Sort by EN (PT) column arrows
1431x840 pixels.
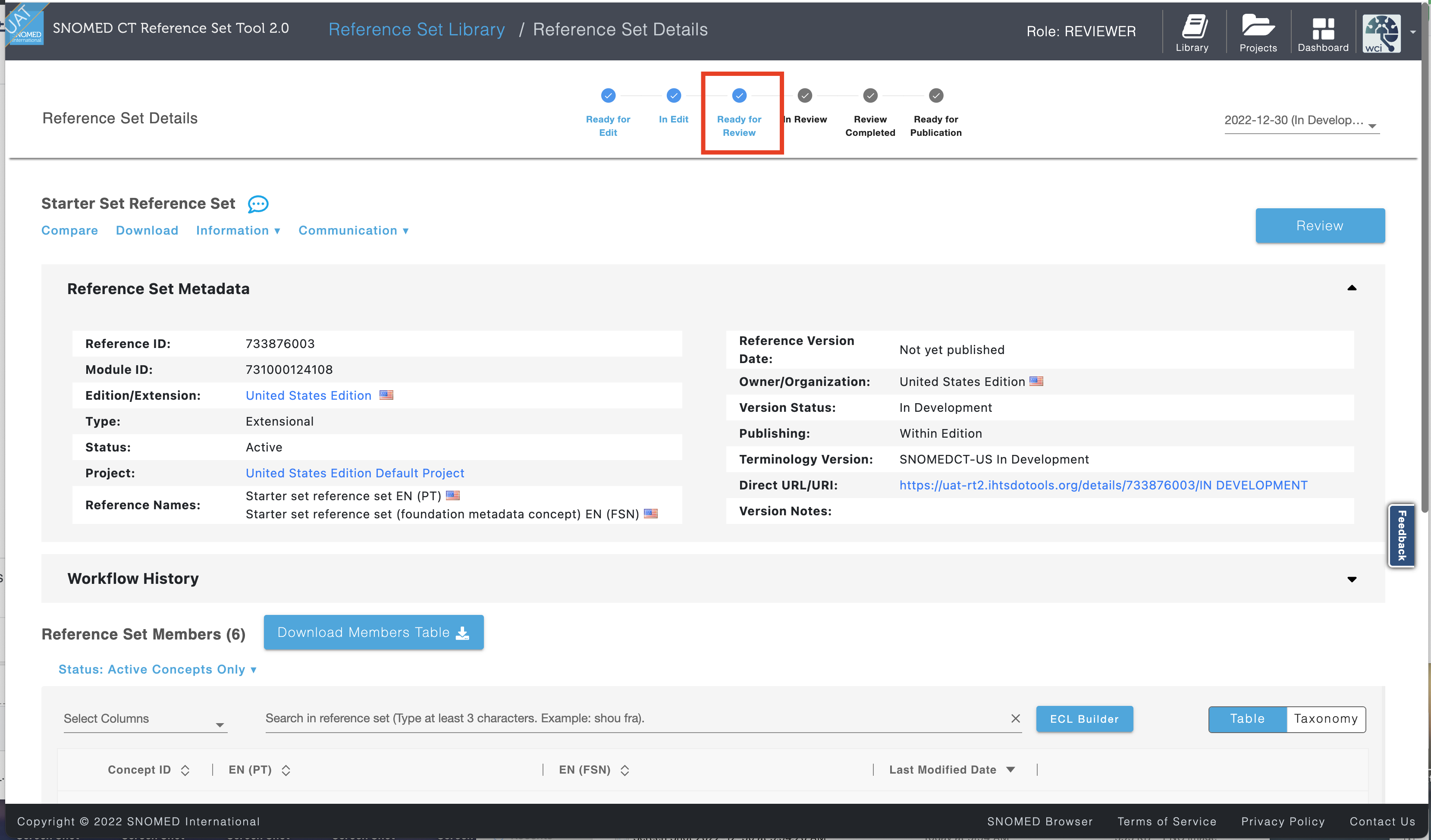[286, 770]
